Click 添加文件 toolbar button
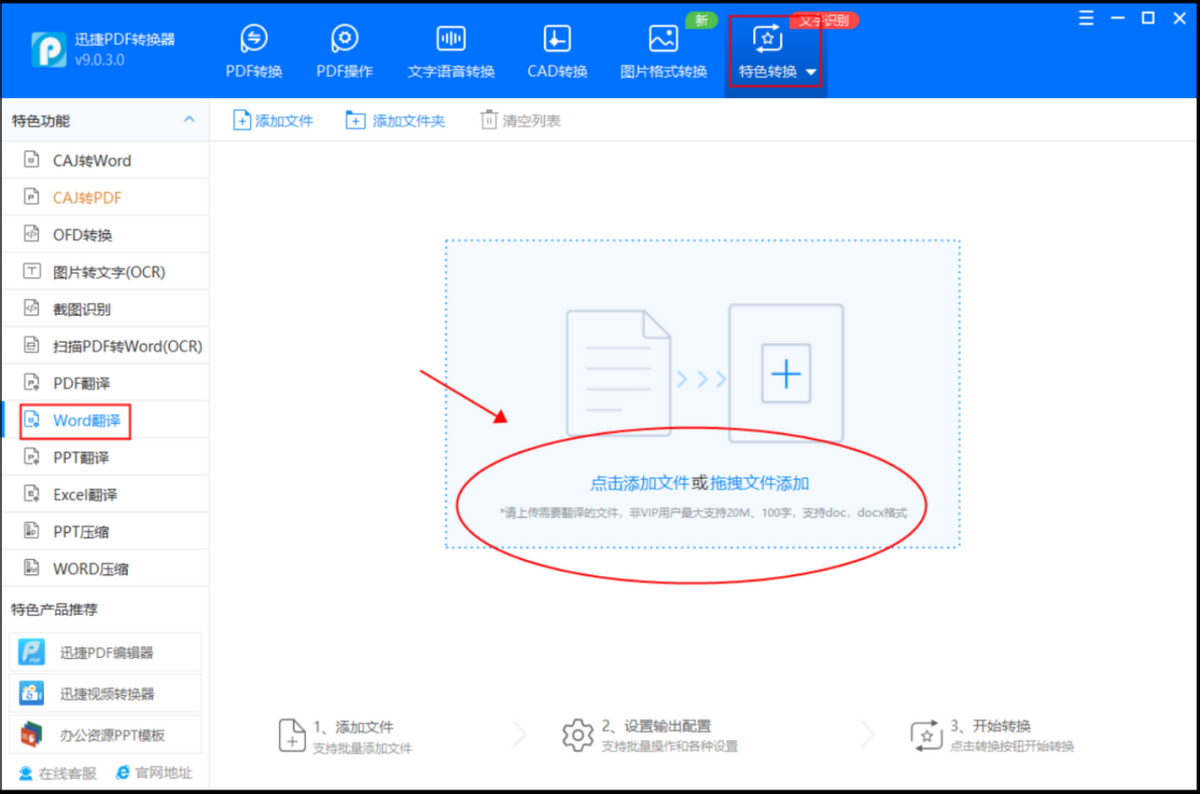The width and height of the screenshot is (1200, 794). (x=273, y=120)
